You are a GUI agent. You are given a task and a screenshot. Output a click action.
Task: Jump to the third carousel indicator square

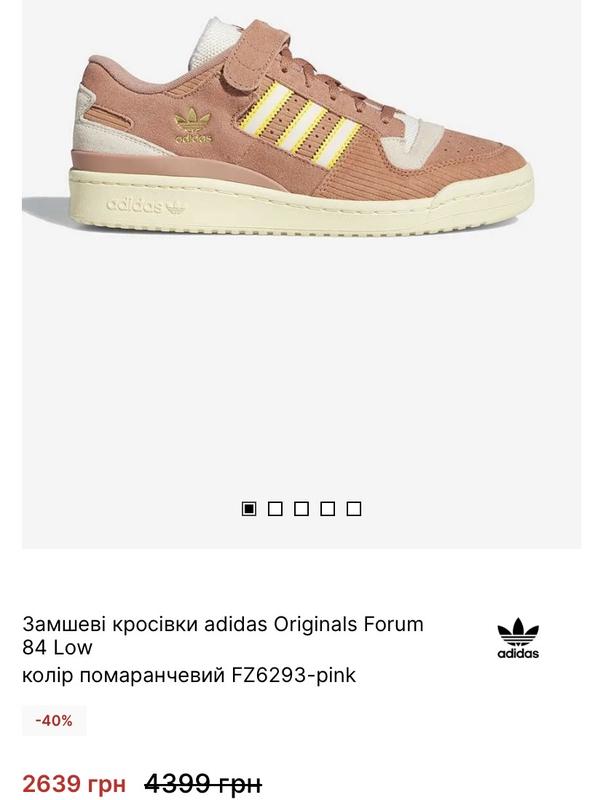click(302, 509)
